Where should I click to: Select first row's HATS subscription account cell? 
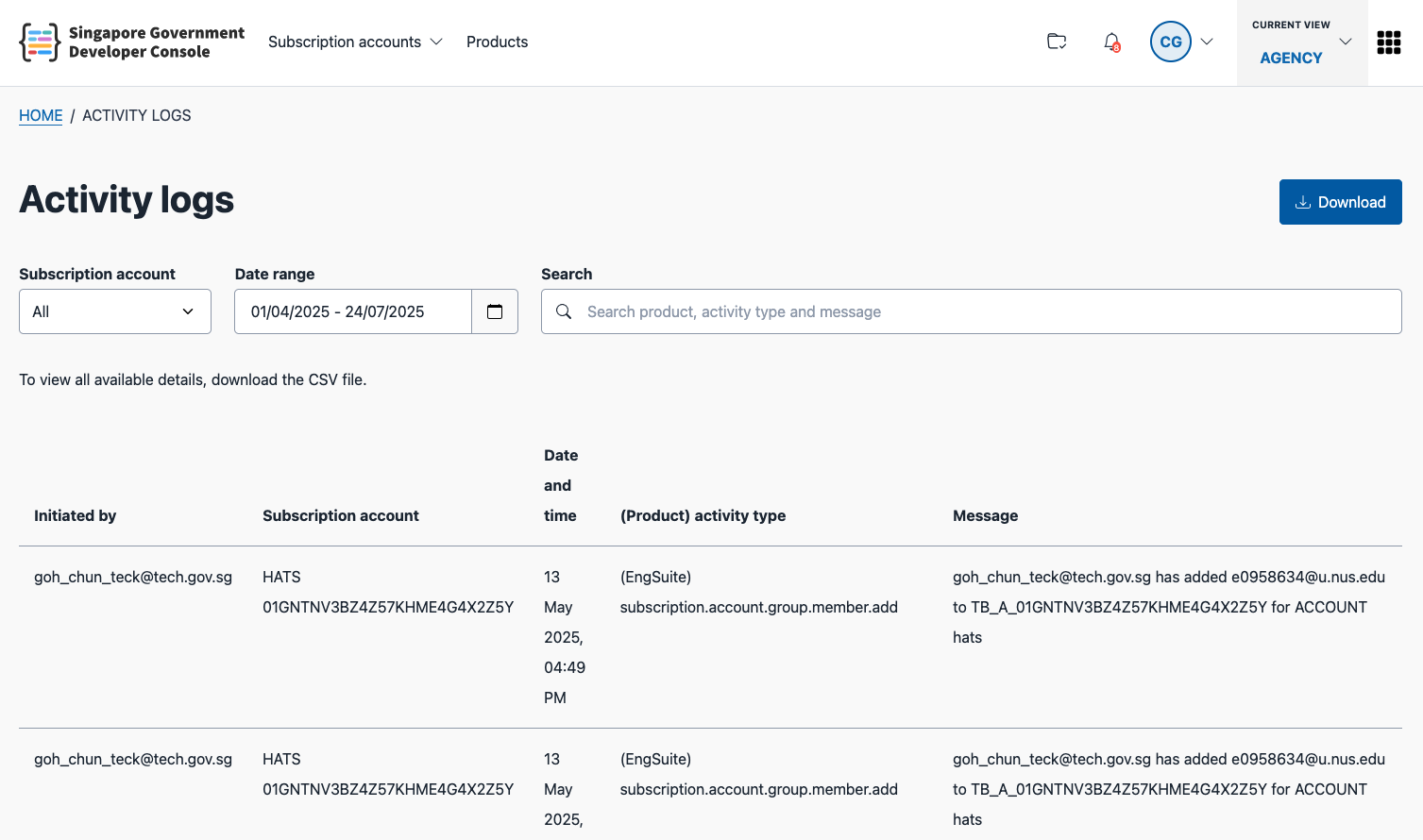pyautogui.click(x=388, y=592)
